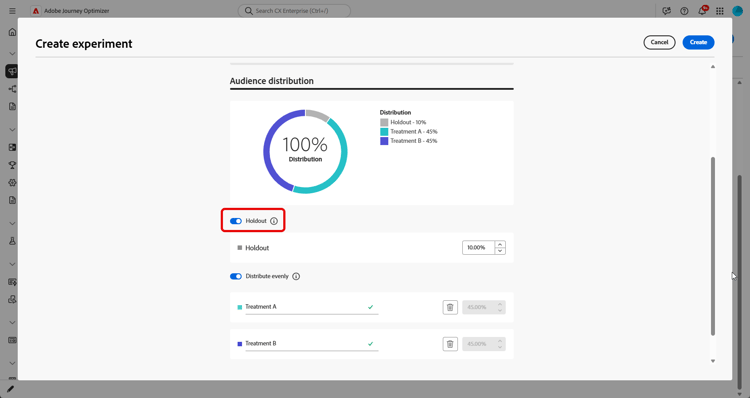Click the teal Treatment A legend swatch
This screenshot has height=398, width=750.
[x=384, y=132]
